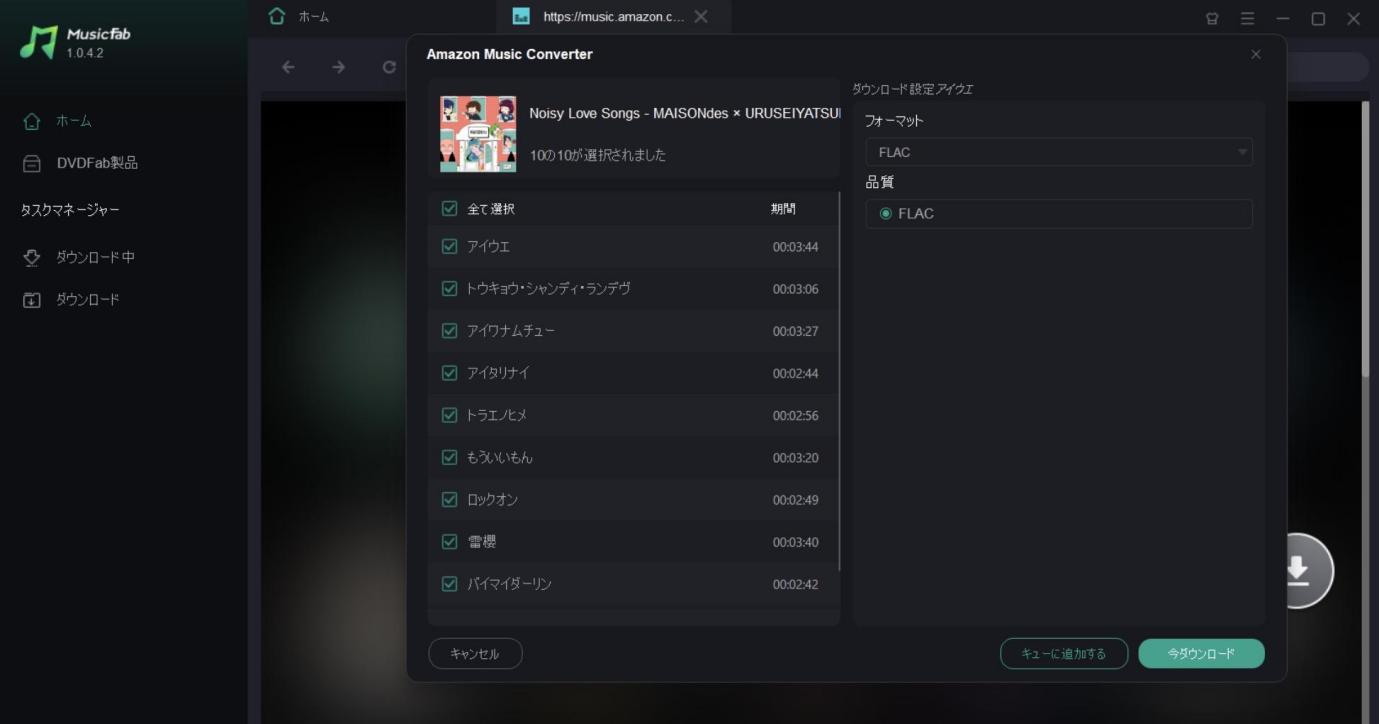1379x724 pixels.
Task: Open the フォーマット FLAC dropdown
Action: pos(1058,152)
